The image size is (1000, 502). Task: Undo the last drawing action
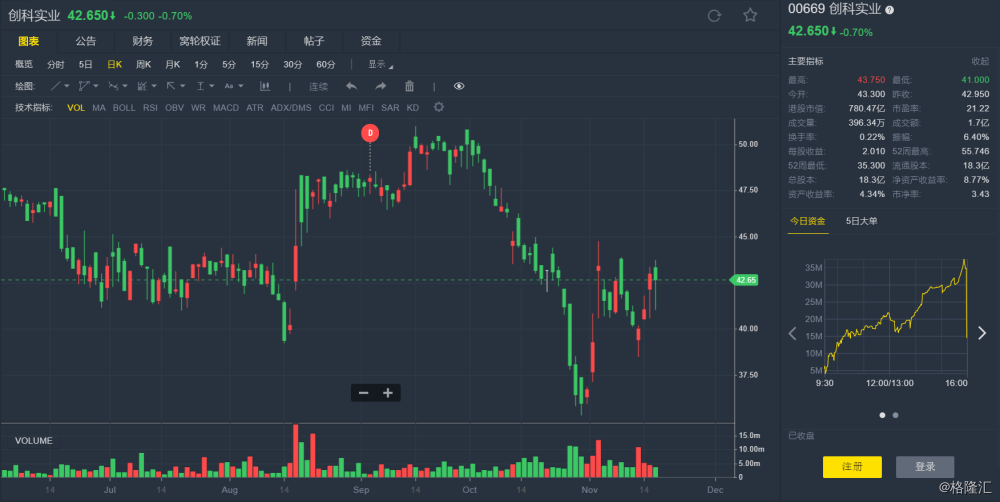pyautogui.click(x=351, y=86)
